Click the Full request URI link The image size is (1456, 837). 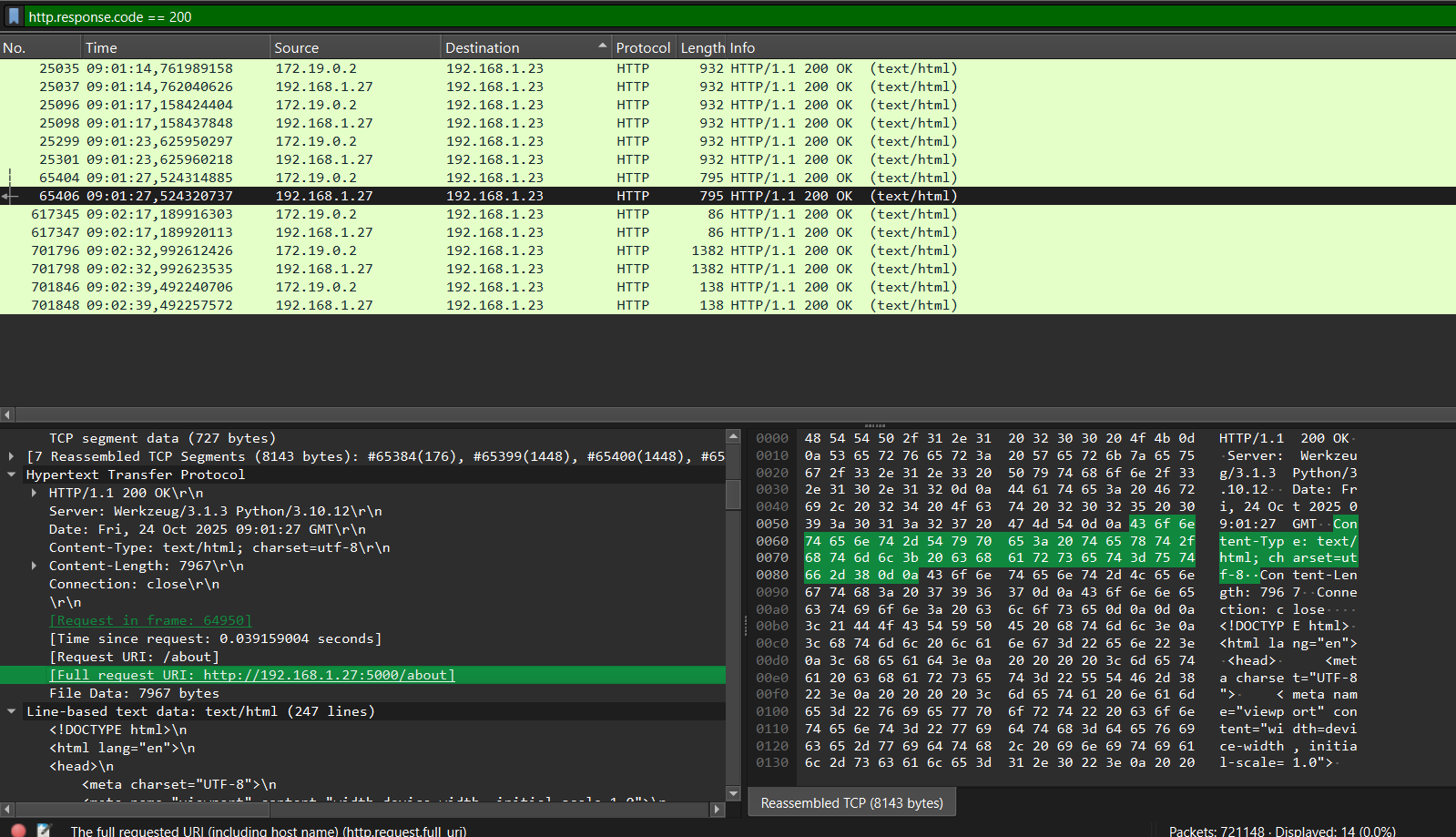point(252,675)
